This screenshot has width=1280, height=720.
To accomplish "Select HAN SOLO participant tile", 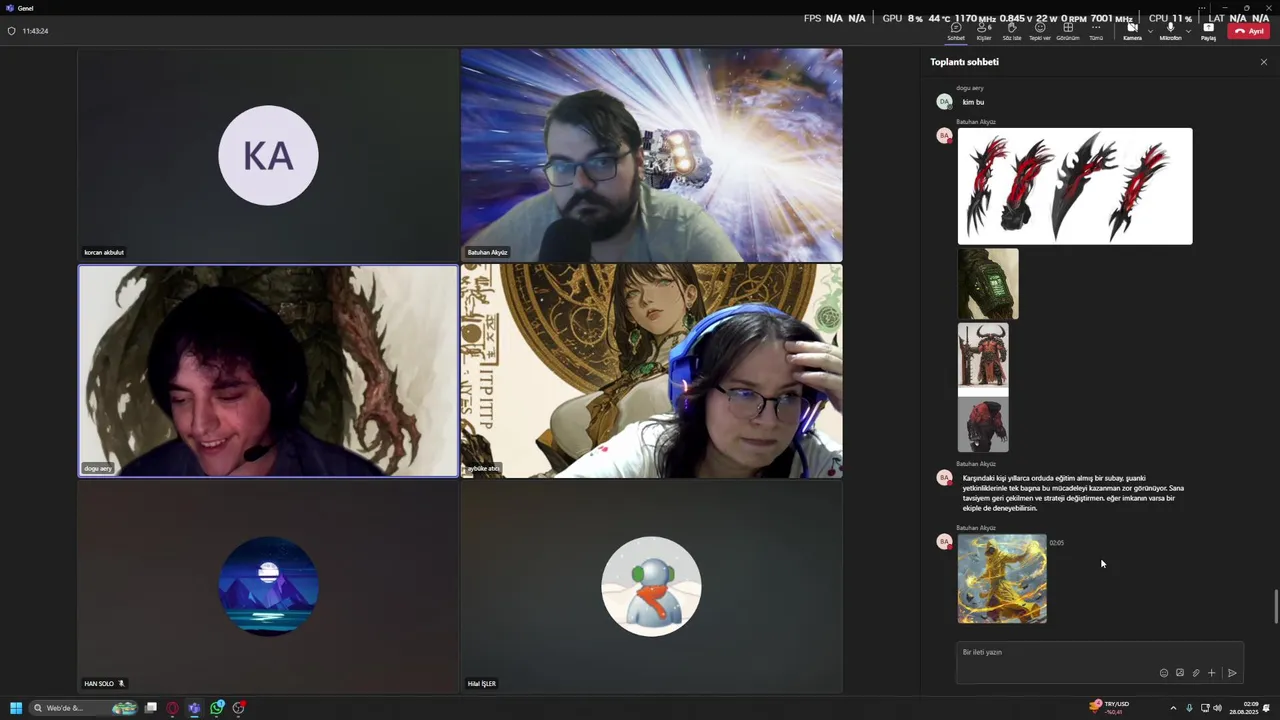I will 268,586.
